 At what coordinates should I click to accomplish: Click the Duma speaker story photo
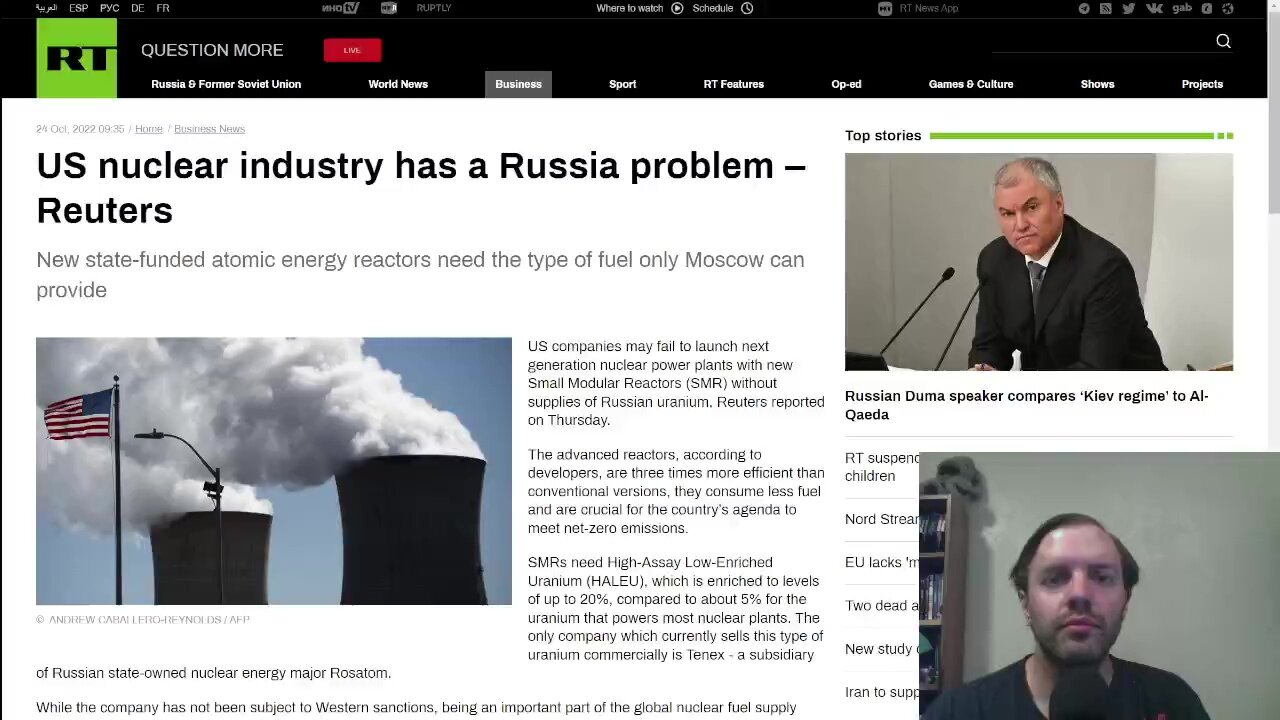[x=1039, y=262]
